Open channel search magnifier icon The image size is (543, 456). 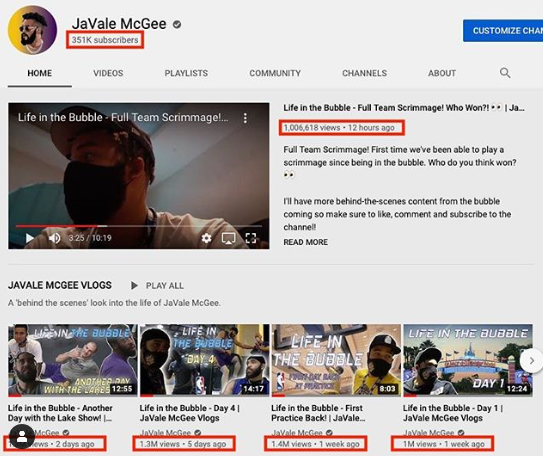(x=505, y=73)
